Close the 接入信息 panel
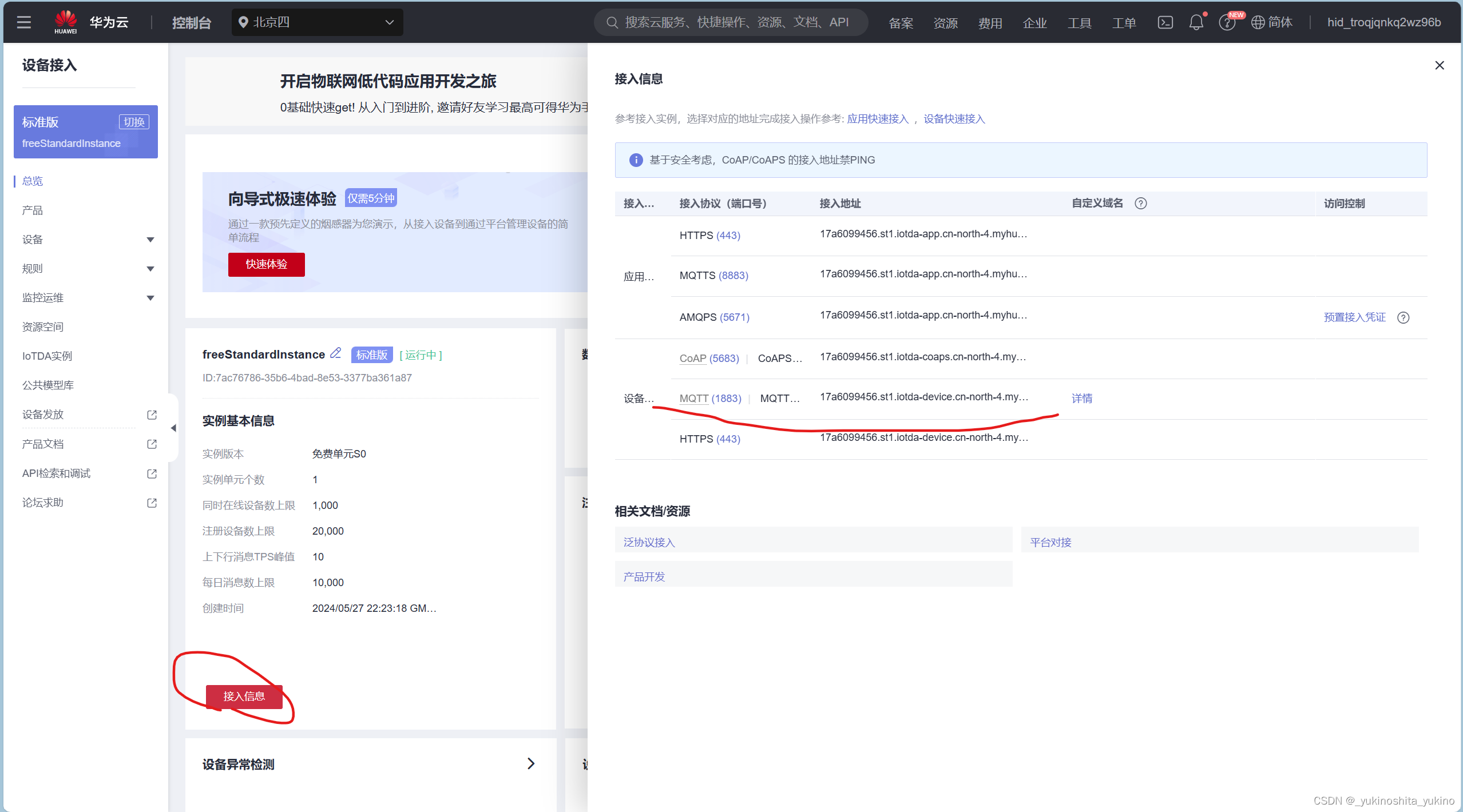The width and height of the screenshot is (1463, 812). point(1440,65)
